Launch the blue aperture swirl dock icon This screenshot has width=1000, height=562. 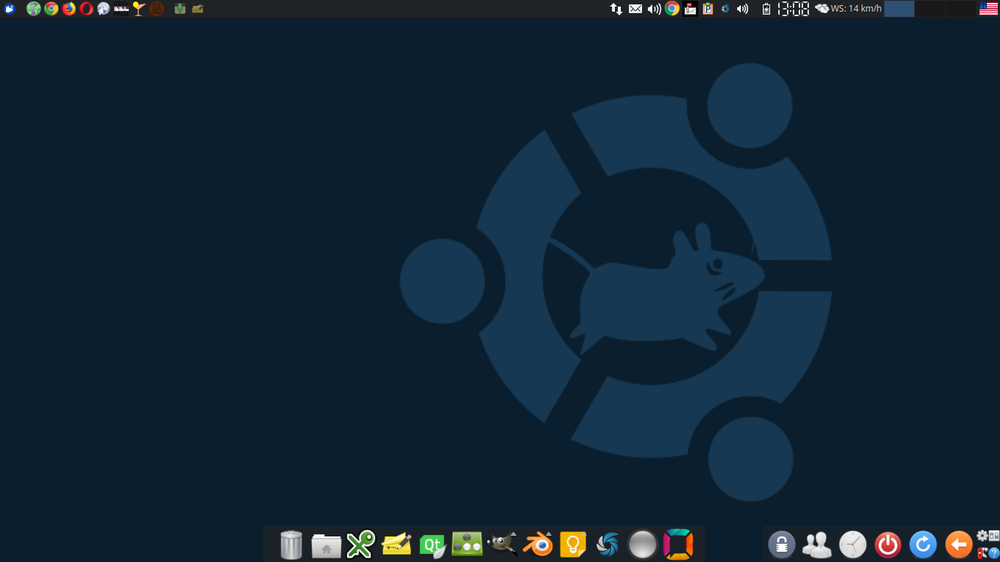pos(607,545)
